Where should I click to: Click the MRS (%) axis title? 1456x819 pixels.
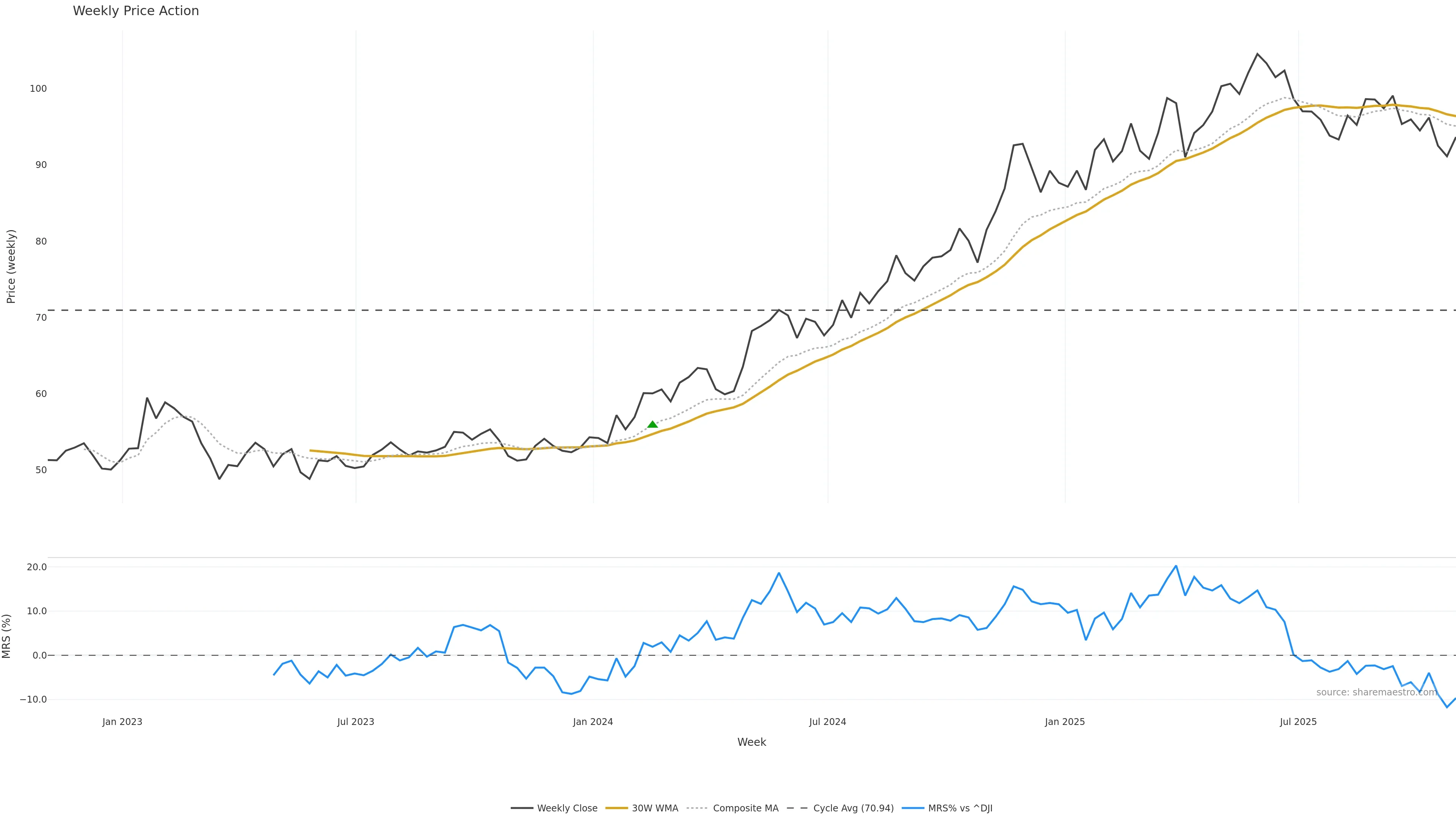[7, 636]
